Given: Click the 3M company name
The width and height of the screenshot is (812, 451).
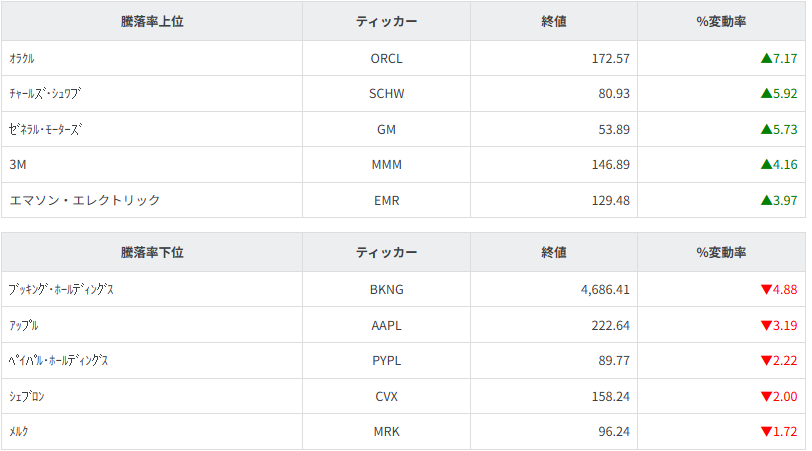Looking at the screenshot, I should pos(17,165).
